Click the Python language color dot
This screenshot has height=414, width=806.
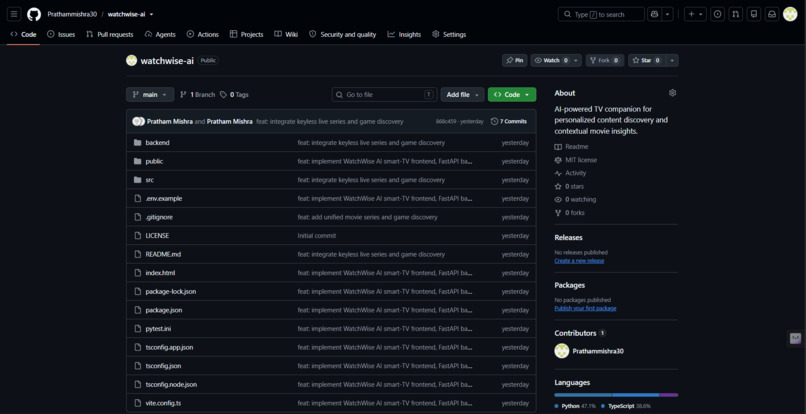coord(557,406)
